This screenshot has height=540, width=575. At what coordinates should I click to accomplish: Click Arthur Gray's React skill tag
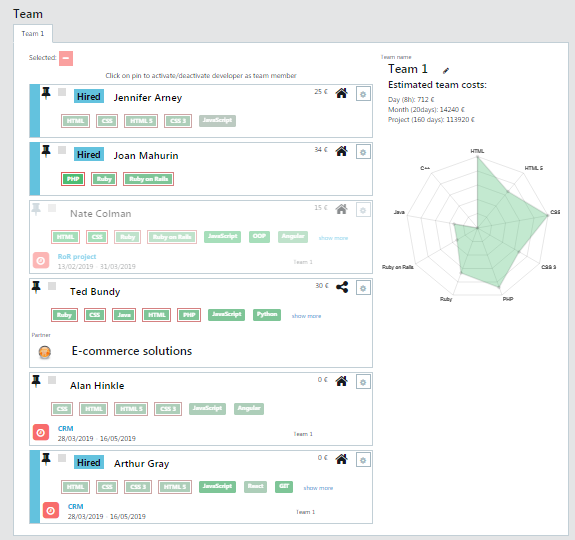256,486
